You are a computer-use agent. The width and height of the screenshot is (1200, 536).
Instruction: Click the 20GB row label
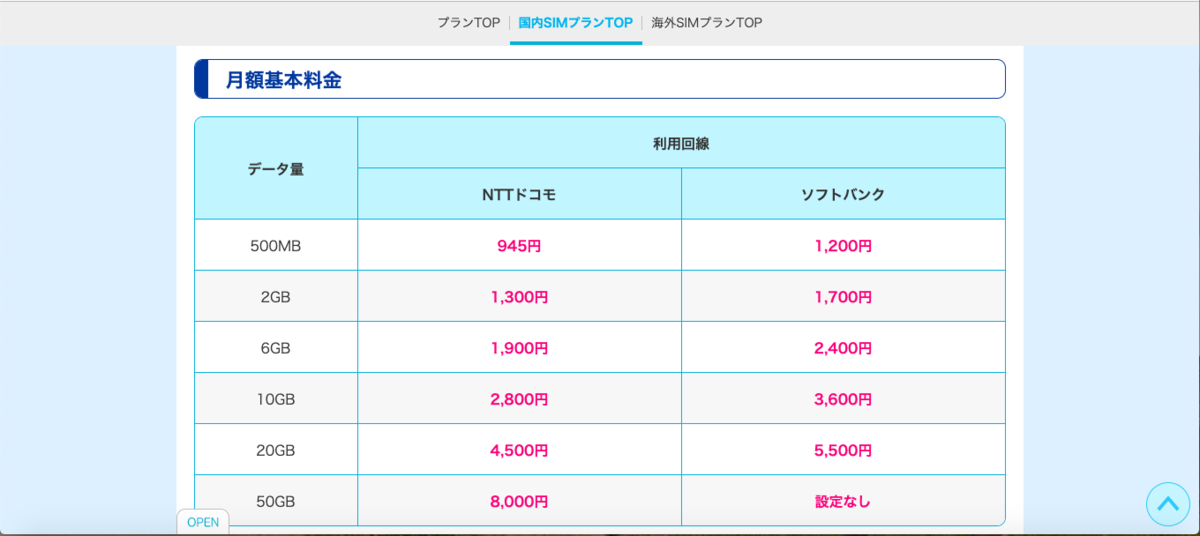[x=276, y=449]
